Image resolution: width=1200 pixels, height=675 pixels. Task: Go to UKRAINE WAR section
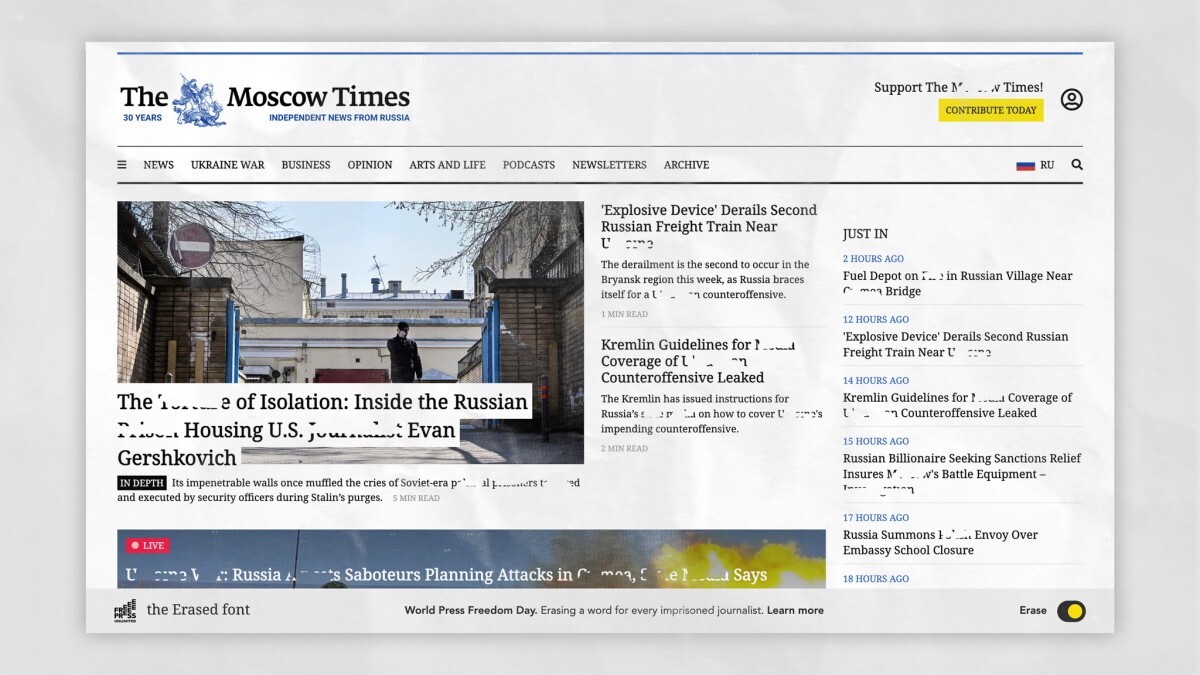pyautogui.click(x=228, y=165)
